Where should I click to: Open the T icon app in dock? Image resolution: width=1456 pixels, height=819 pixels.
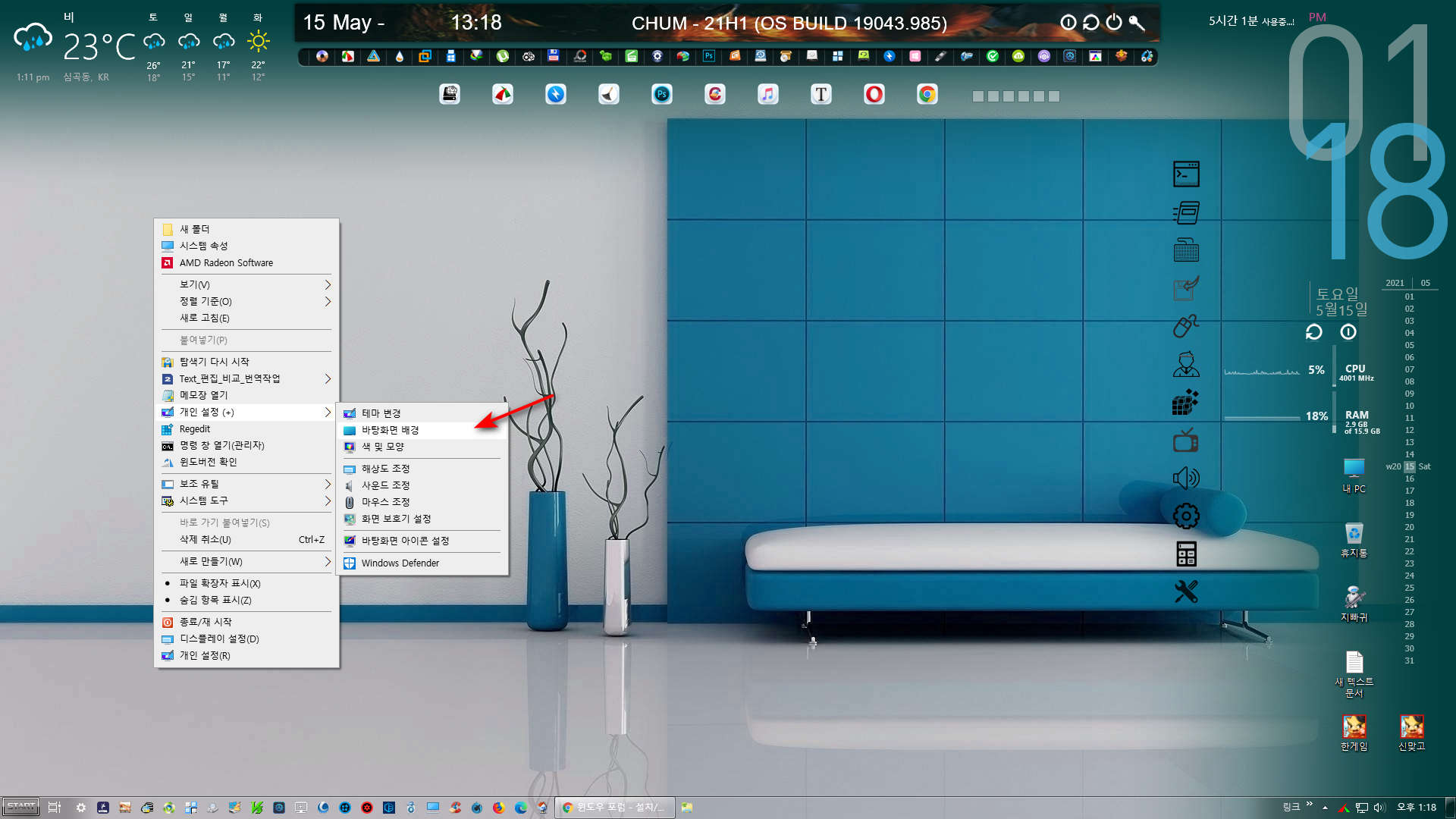coord(821,94)
